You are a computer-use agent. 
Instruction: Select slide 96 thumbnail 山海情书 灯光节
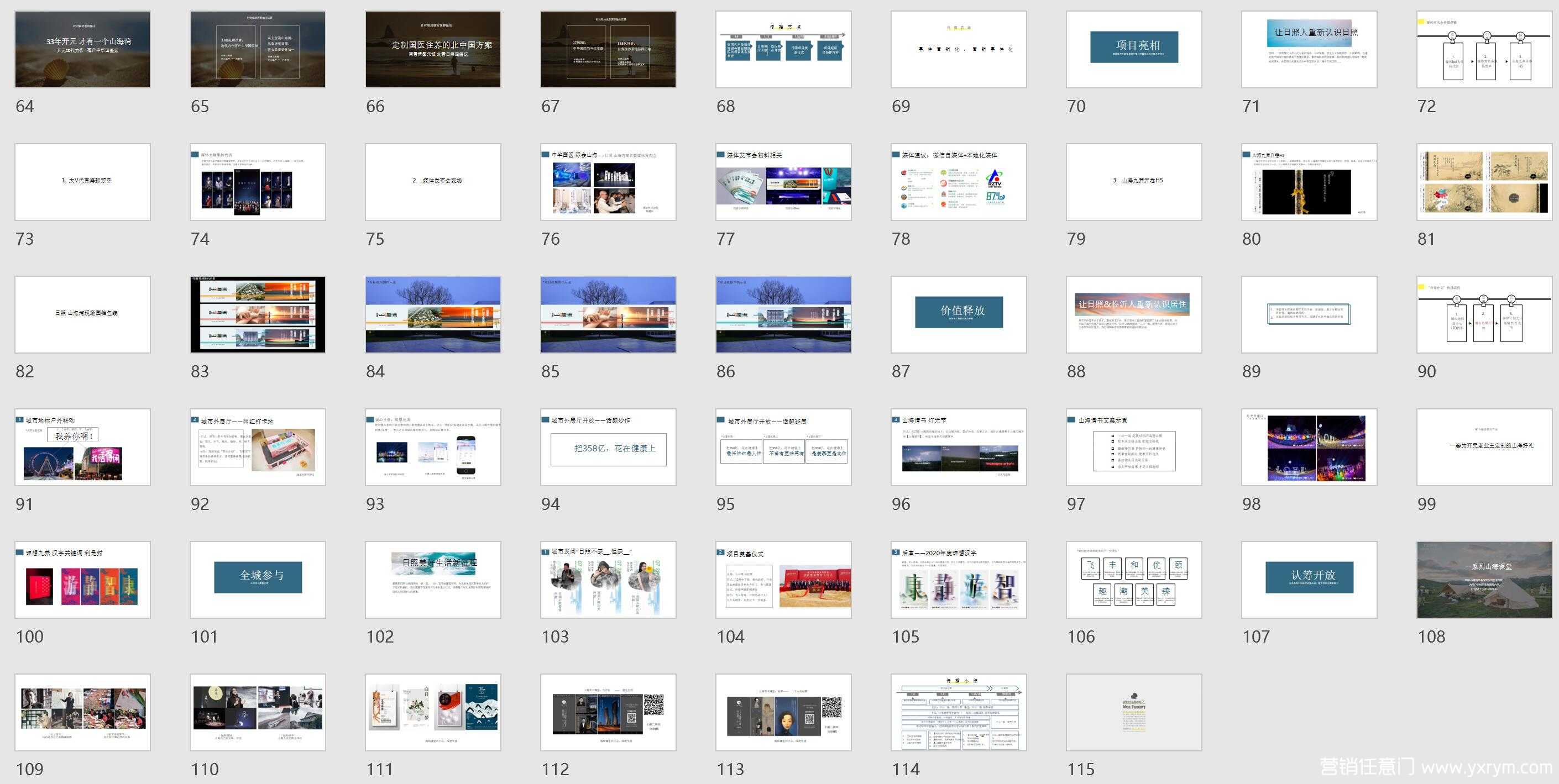(x=959, y=447)
